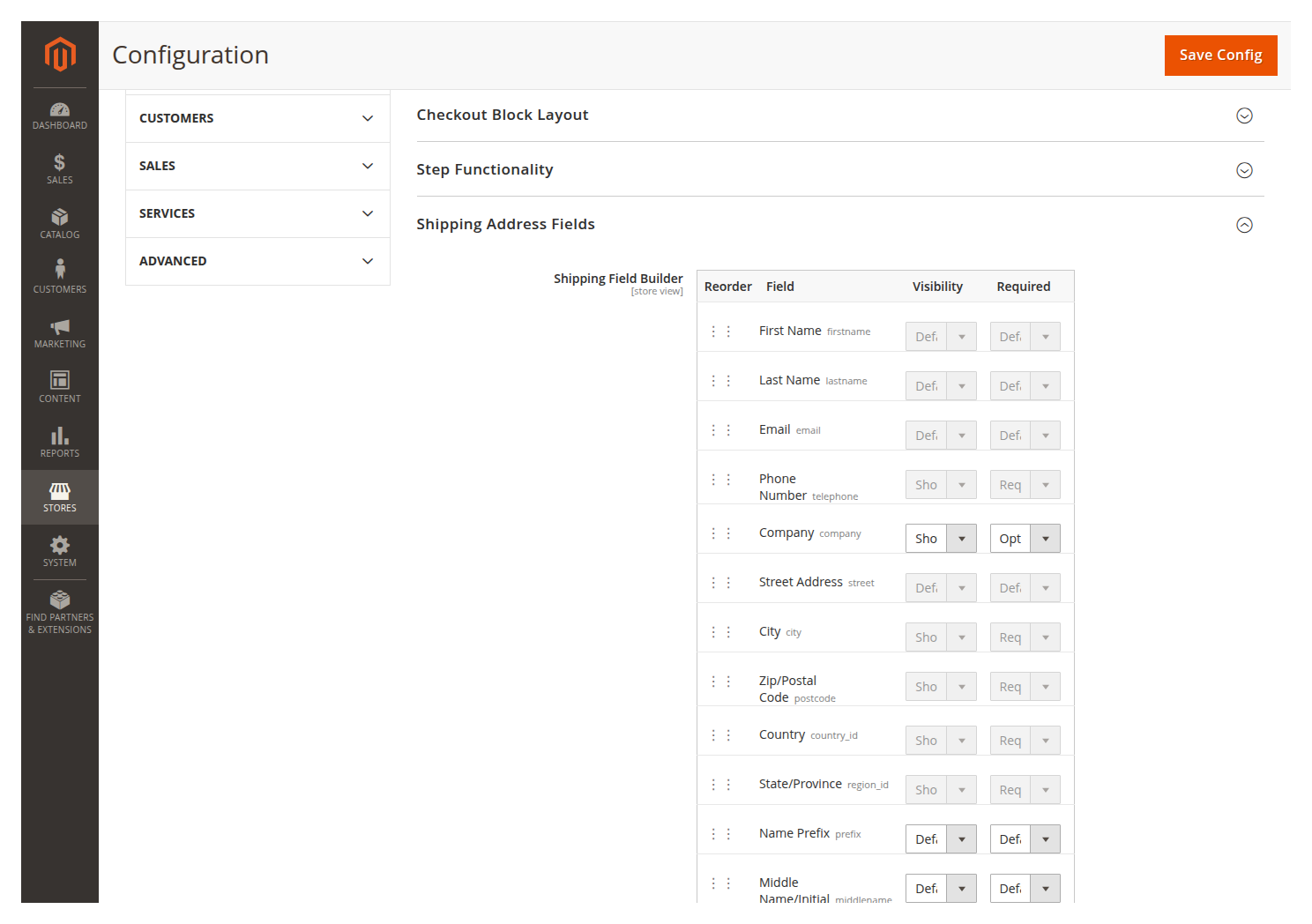Open Middle Name/Initial visibility dropdown
The width and height of the screenshot is (1312, 924).
[941, 889]
